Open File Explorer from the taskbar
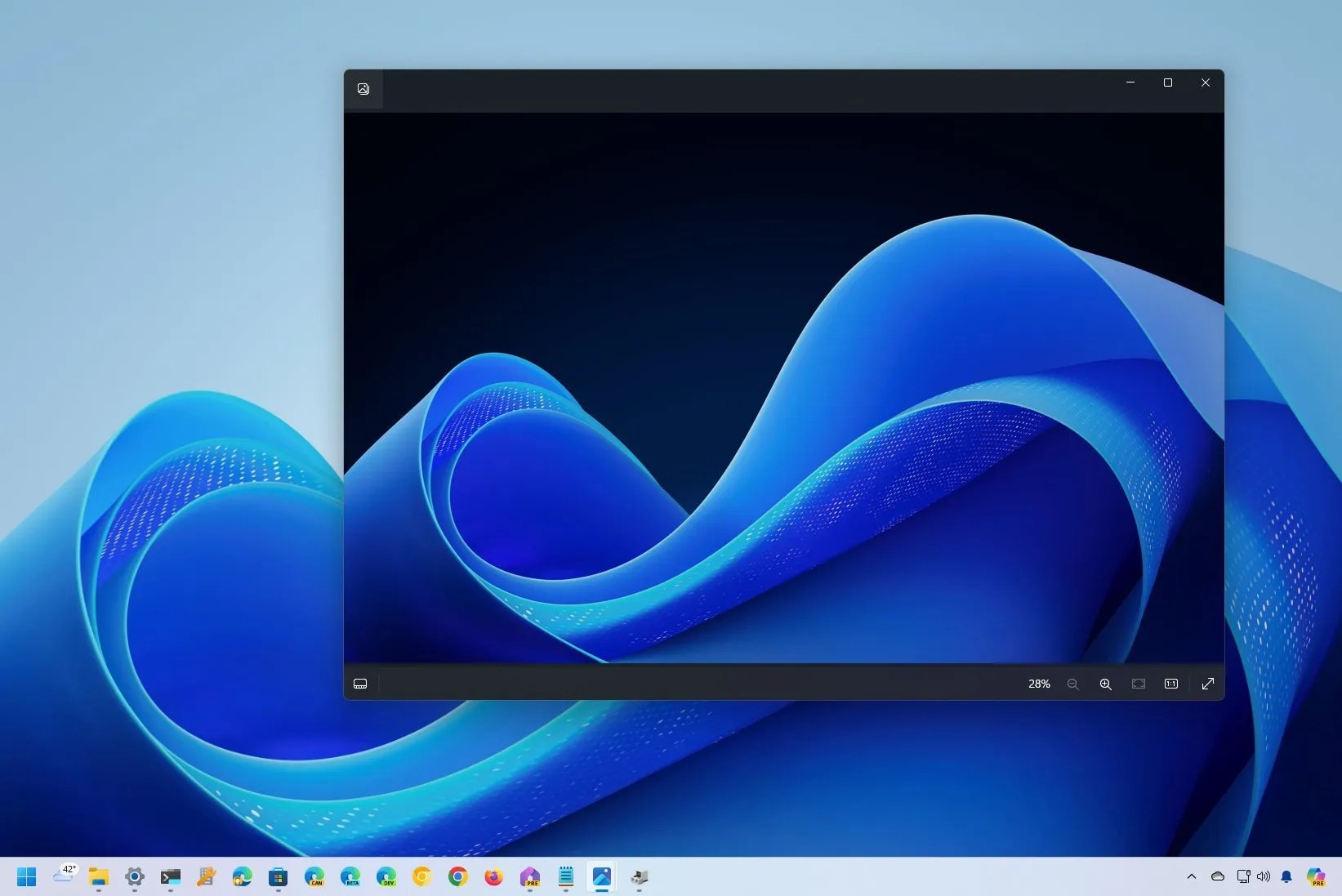Viewport: 1342px width, 896px height. pos(98,877)
